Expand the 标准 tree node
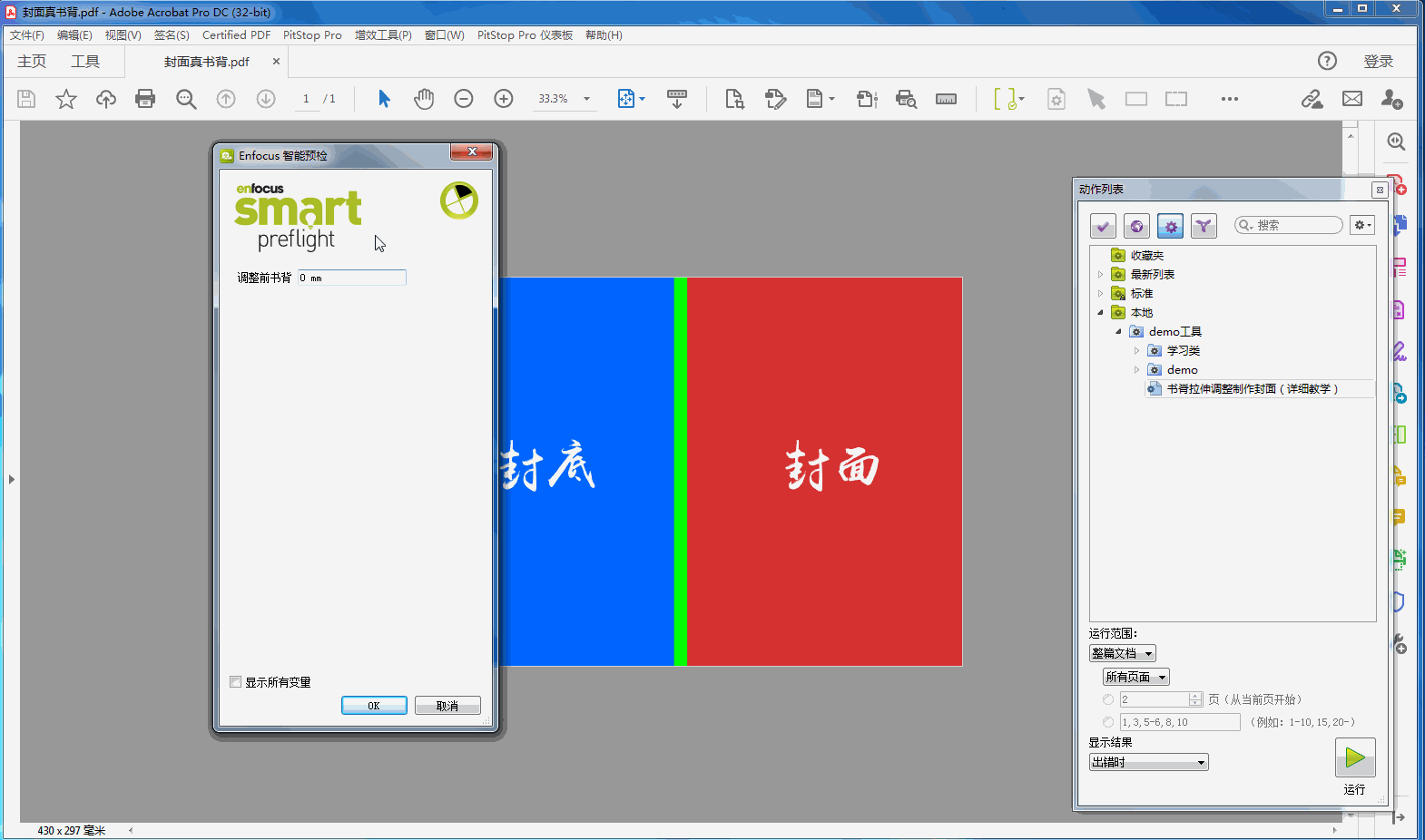This screenshot has height=840, width=1425. click(1100, 294)
